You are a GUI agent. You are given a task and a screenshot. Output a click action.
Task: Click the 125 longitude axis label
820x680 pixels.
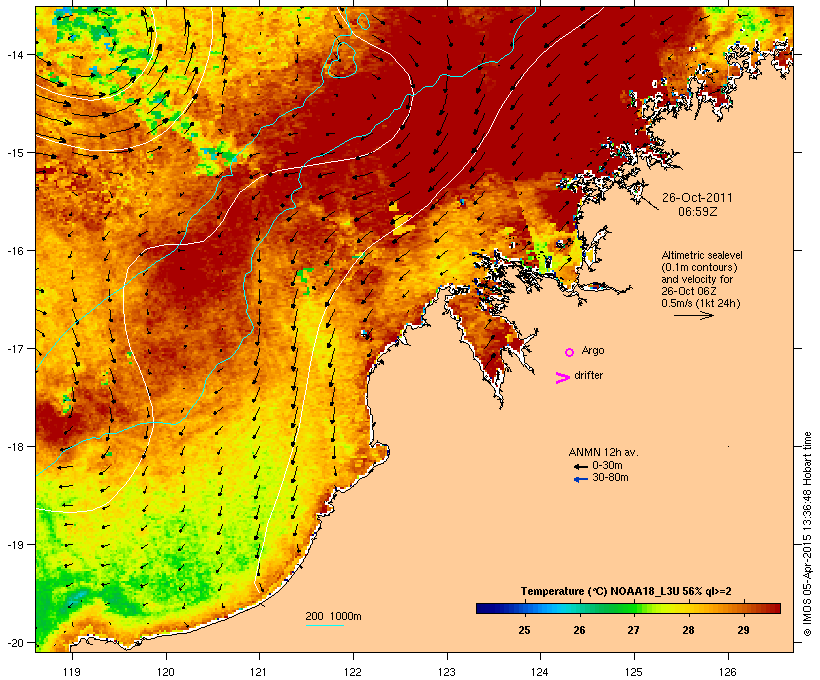[634, 672]
